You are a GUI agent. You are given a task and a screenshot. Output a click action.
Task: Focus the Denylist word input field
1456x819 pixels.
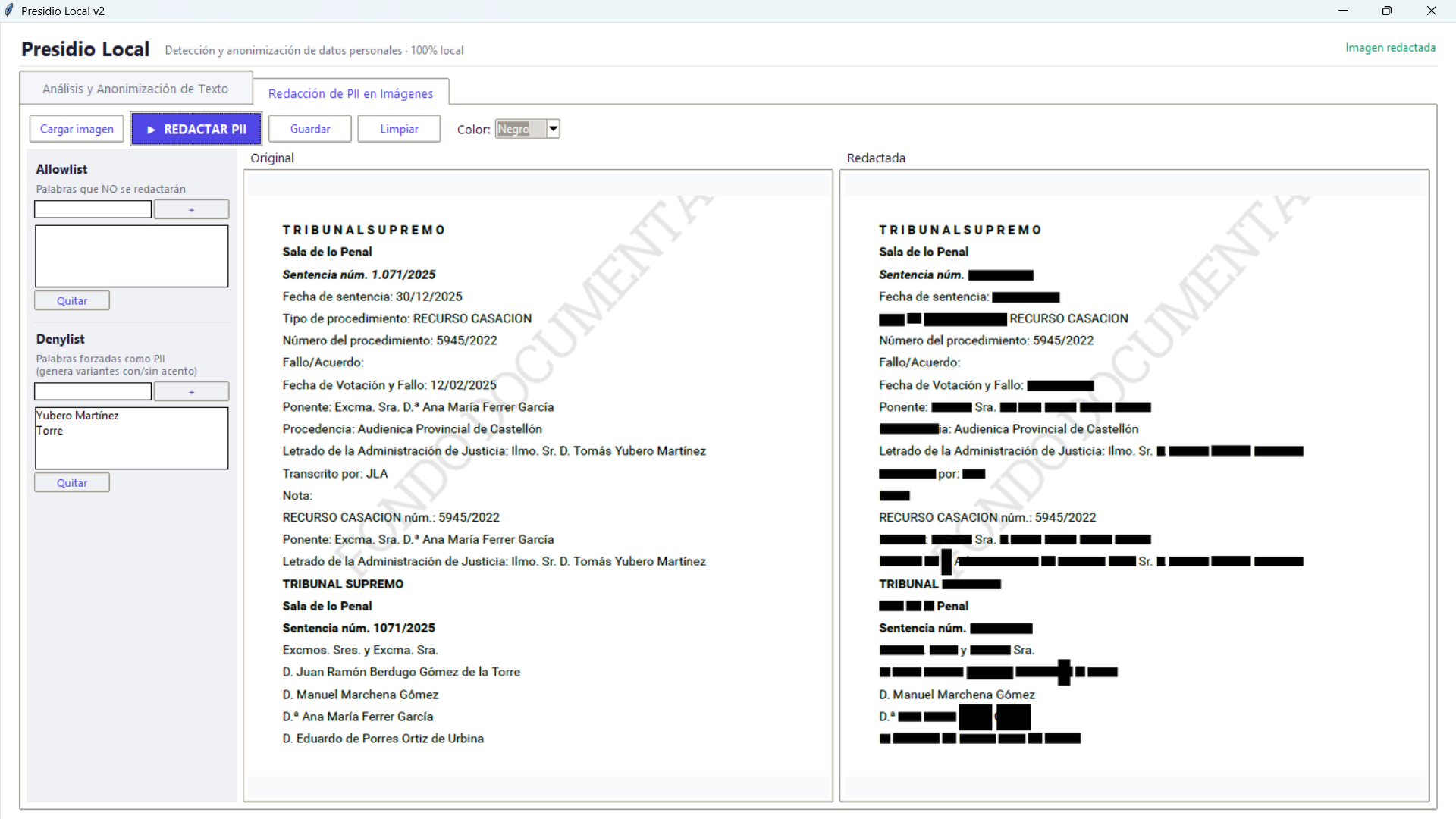pos(93,391)
